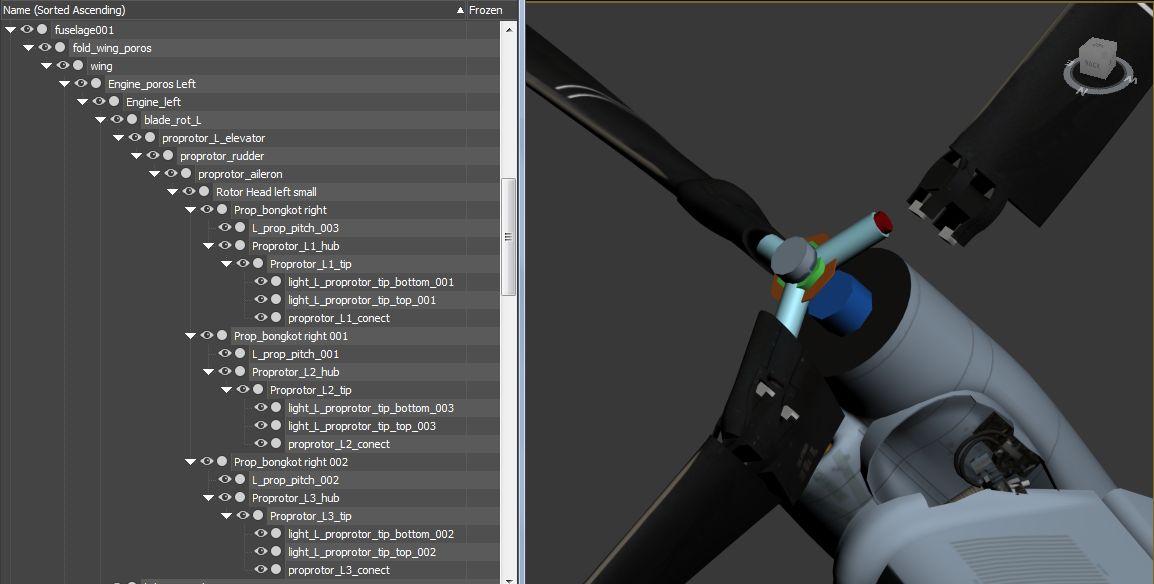This screenshot has width=1154, height=584.
Task: Click the Frozen column header
Action: pyautogui.click(x=485, y=10)
